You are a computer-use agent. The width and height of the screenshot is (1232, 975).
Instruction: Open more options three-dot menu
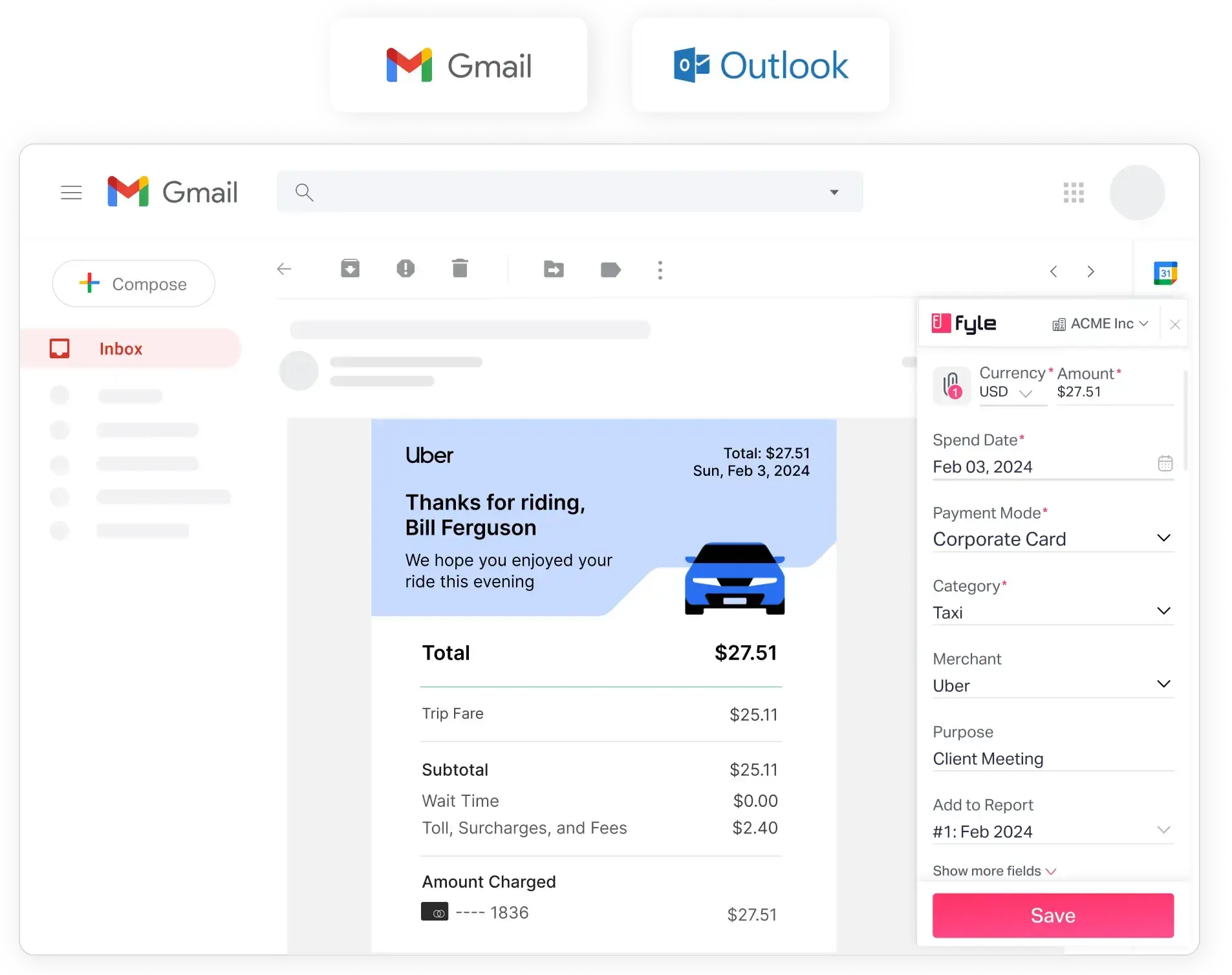(660, 270)
